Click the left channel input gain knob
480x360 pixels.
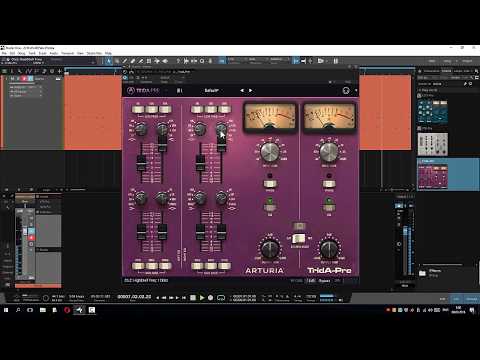click(x=270, y=152)
